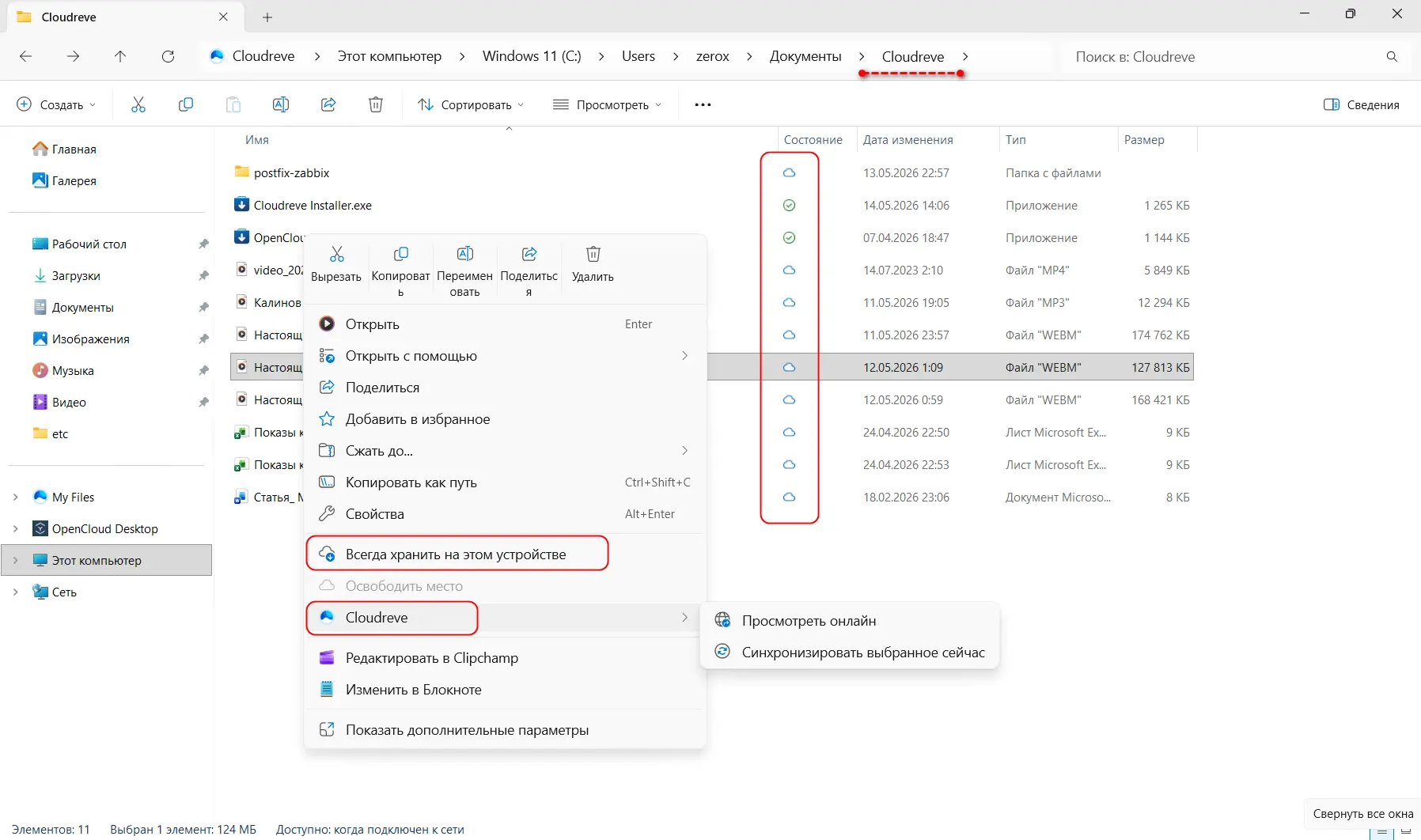Go back with the left arrow
The height and width of the screenshot is (840, 1421).
[x=25, y=56]
